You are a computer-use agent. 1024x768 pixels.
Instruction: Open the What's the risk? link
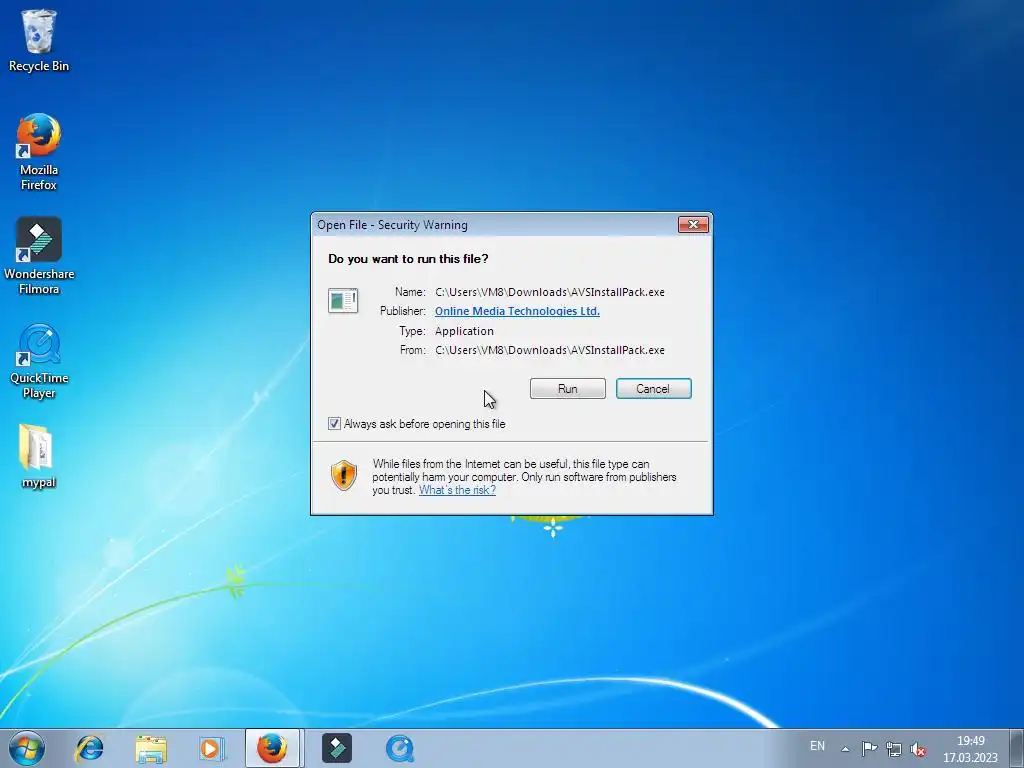457,490
